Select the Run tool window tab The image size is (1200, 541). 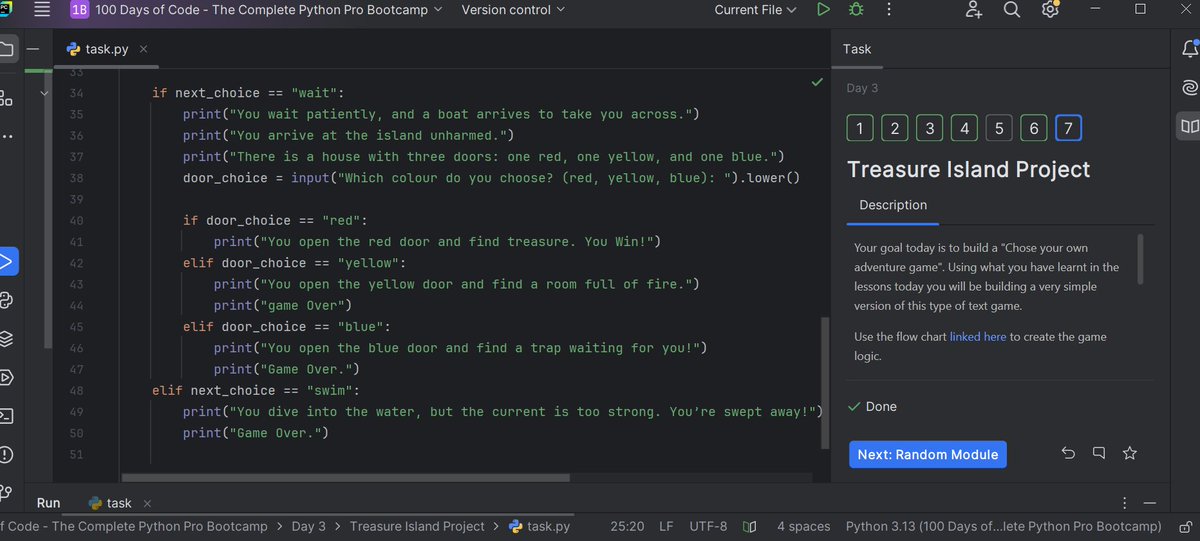[48, 503]
